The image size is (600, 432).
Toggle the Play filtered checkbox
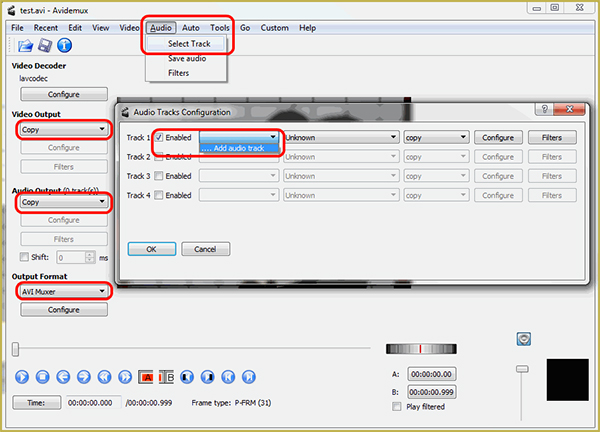397,406
